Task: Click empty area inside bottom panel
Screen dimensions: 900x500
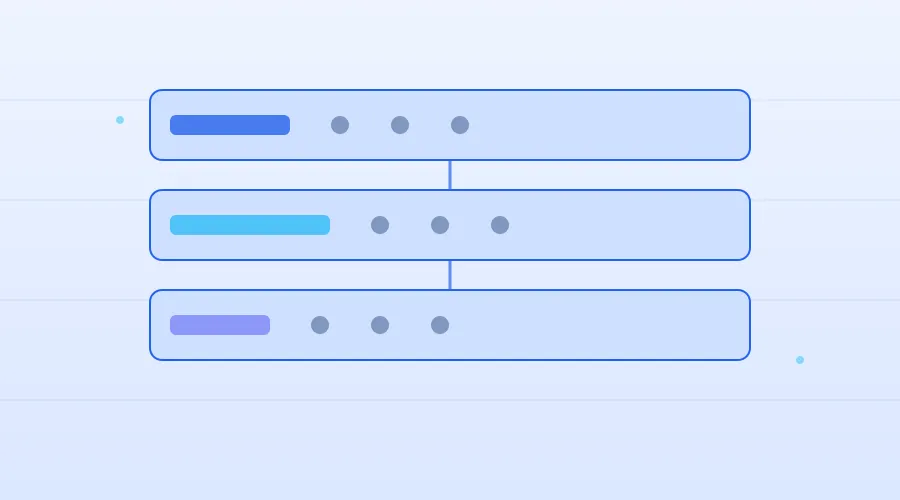Action: pos(597,325)
